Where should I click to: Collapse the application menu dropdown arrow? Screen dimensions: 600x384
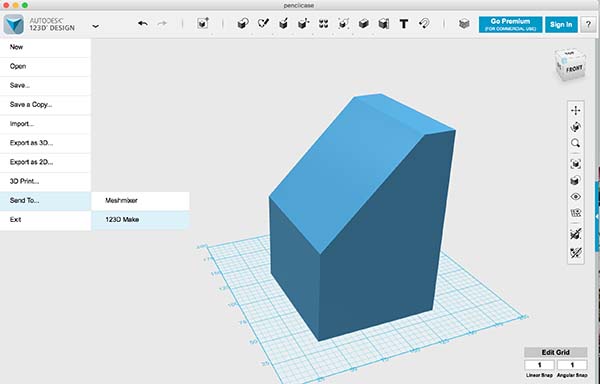coord(96,26)
